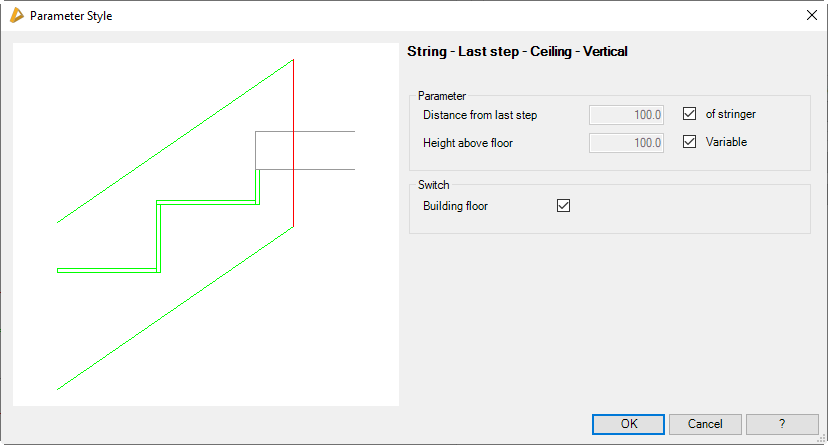Open help with the ? button

pos(782,424)
